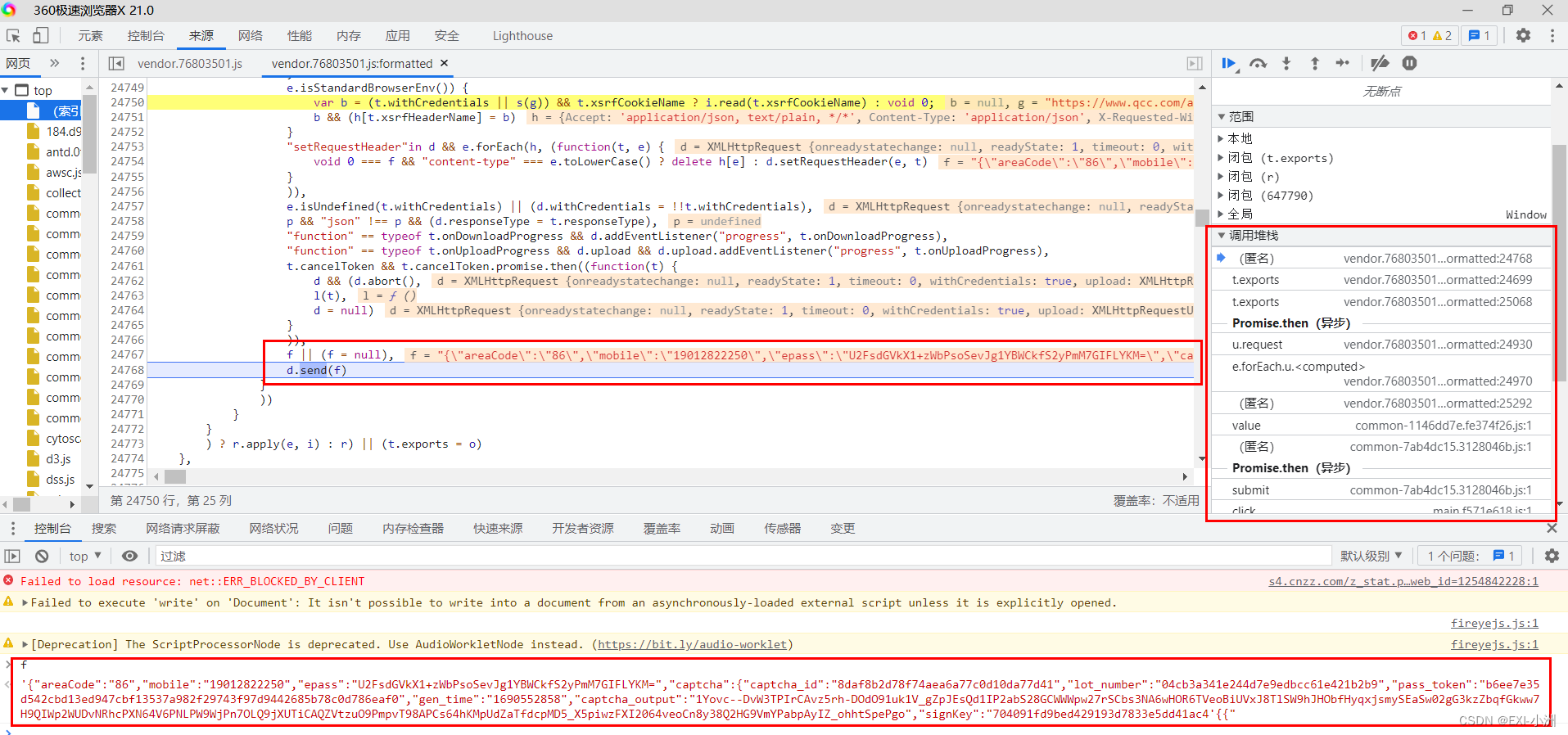Expand 本地 local scope
This screenshot has height=735, width=1568.
[x=1221, y=138]
